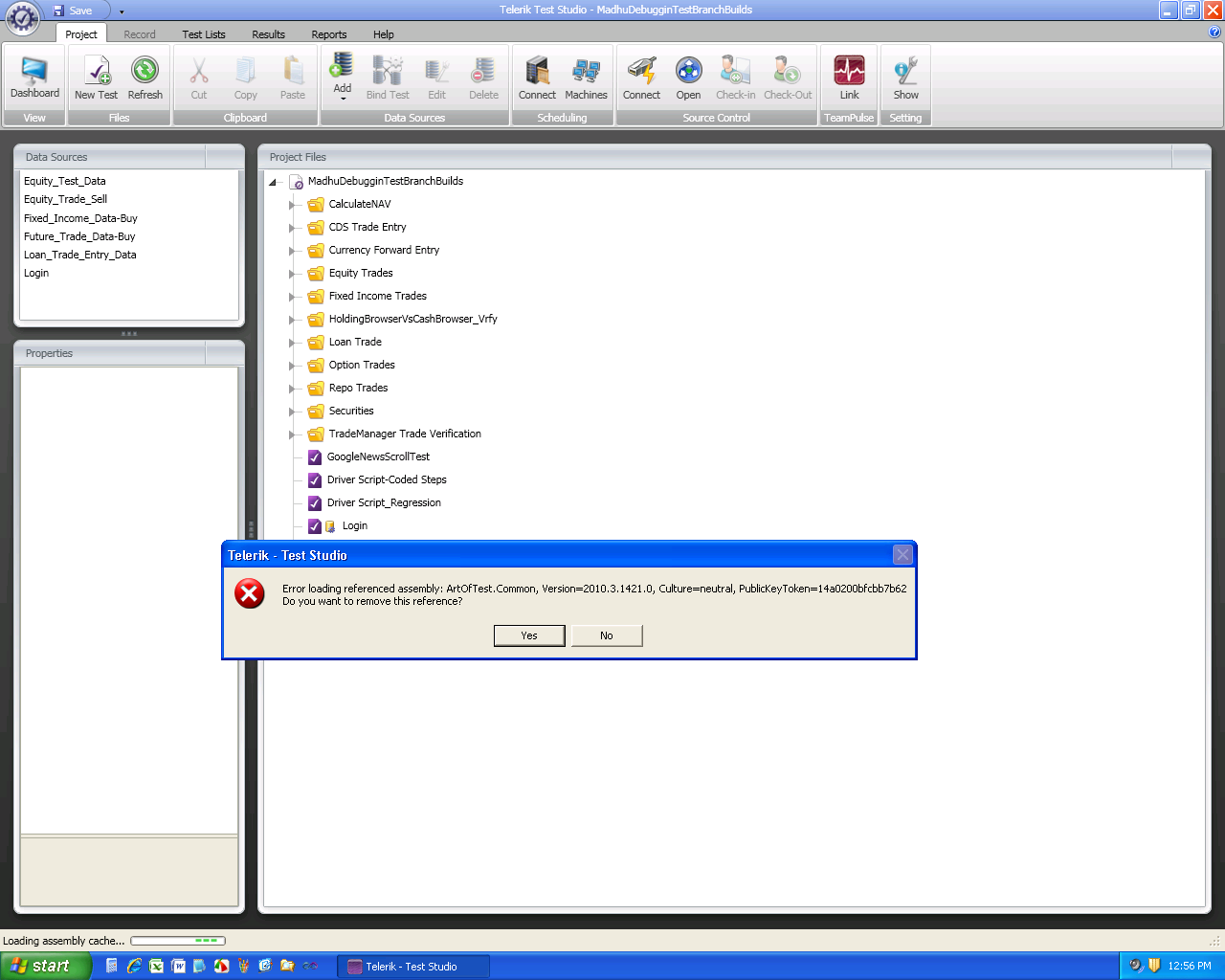Viewport: 1225px width, 980px height.
Task: Click the Copy clipboard icon
Action: (x=246, y=78)
